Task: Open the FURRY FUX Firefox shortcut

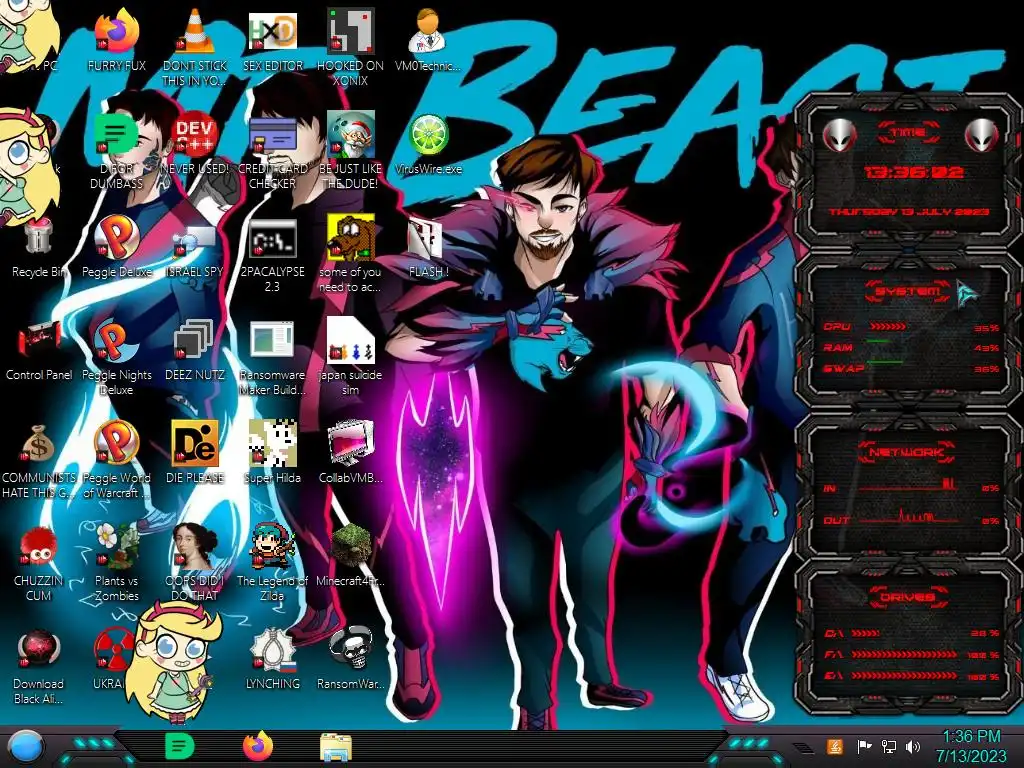Action: click(x=116, y=31)
